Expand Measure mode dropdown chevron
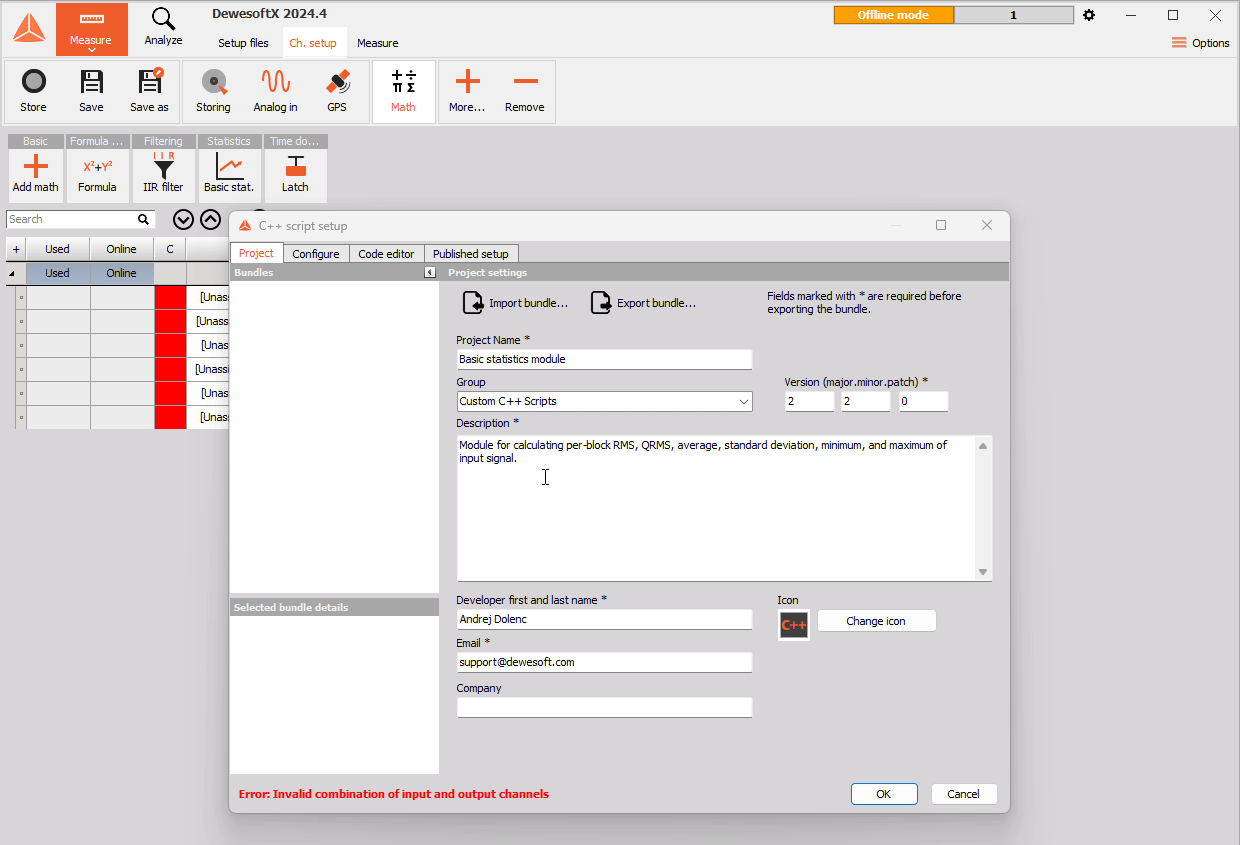Screen dimensions: 1240x845 [x=91, y=50]
